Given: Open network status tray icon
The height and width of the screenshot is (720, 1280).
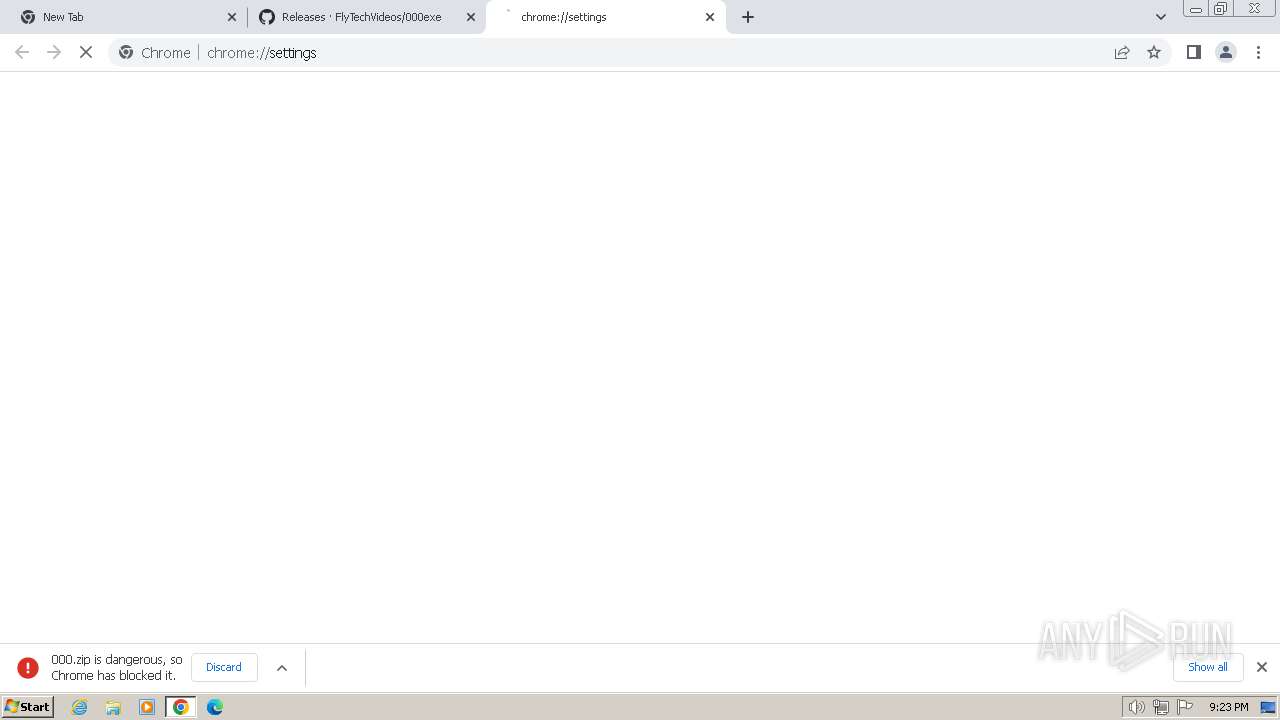Looking at the screenshot, I should click(x=1161, y=707).
